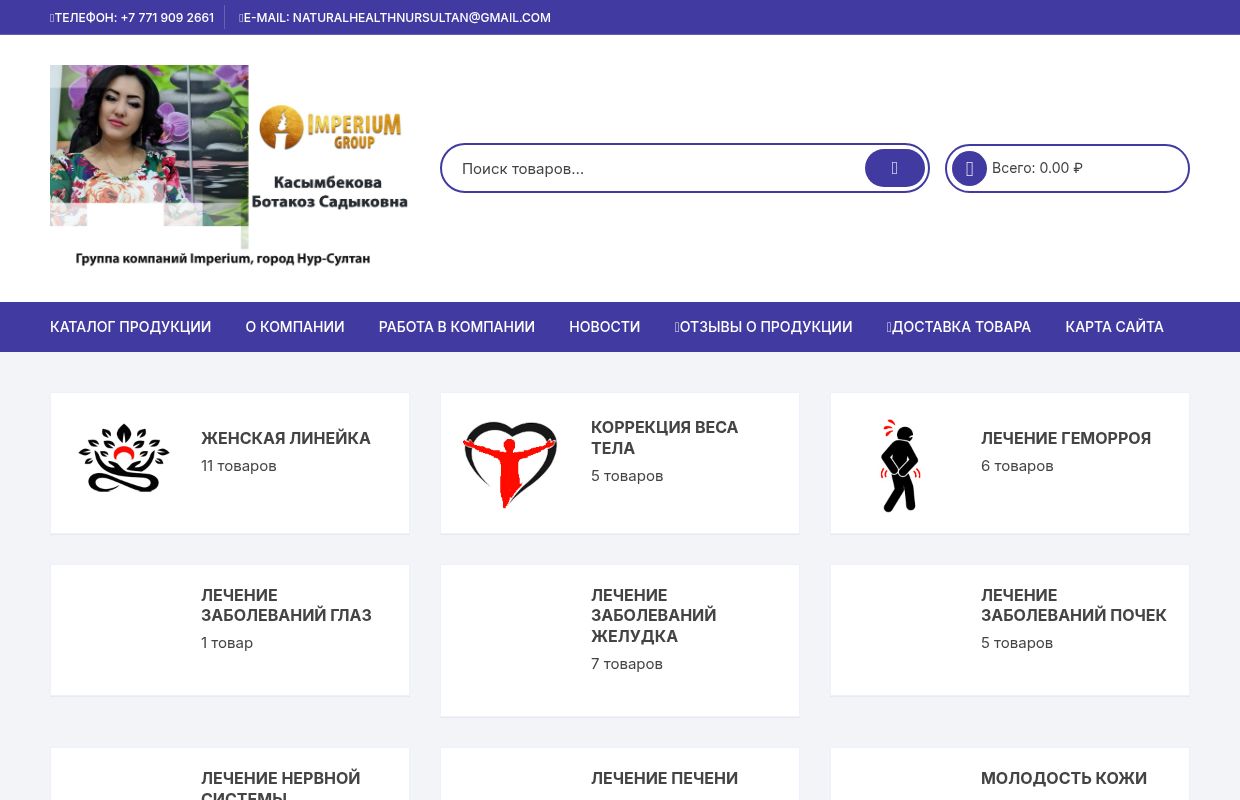Click the phone icon in the top bar
Viewport: 1240px width, 800px height.
click(53, 17)
